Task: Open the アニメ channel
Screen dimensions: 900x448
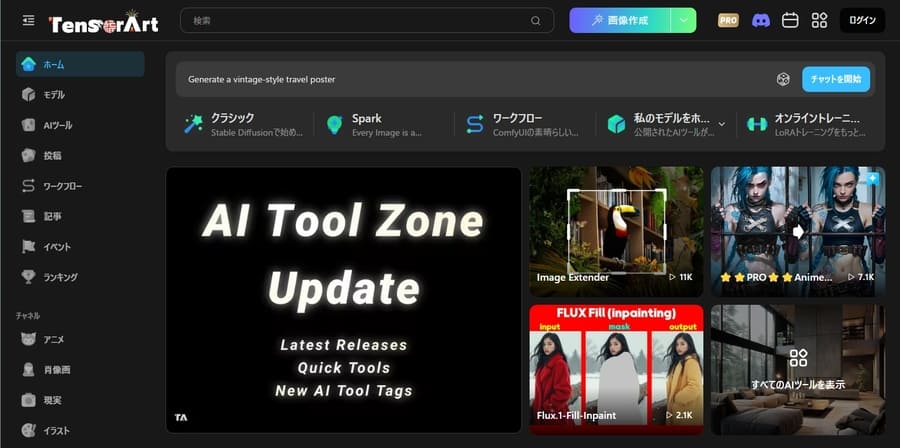Action: 80,339
